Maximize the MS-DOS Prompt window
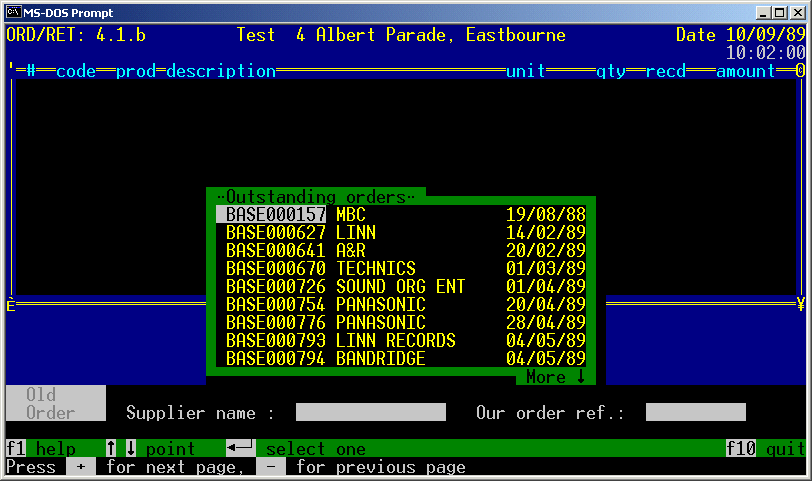 (779, 12)
